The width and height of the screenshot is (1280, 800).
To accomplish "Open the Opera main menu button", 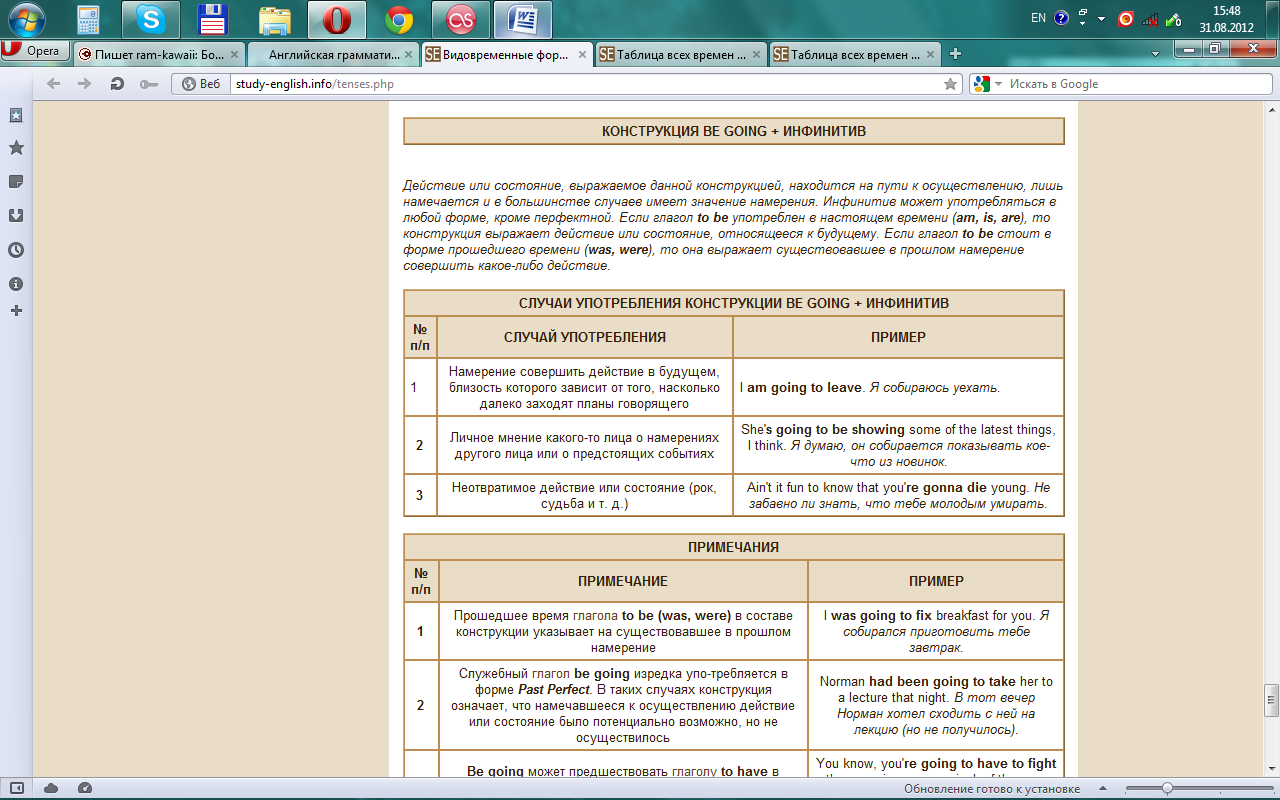I will click(35, 52).
